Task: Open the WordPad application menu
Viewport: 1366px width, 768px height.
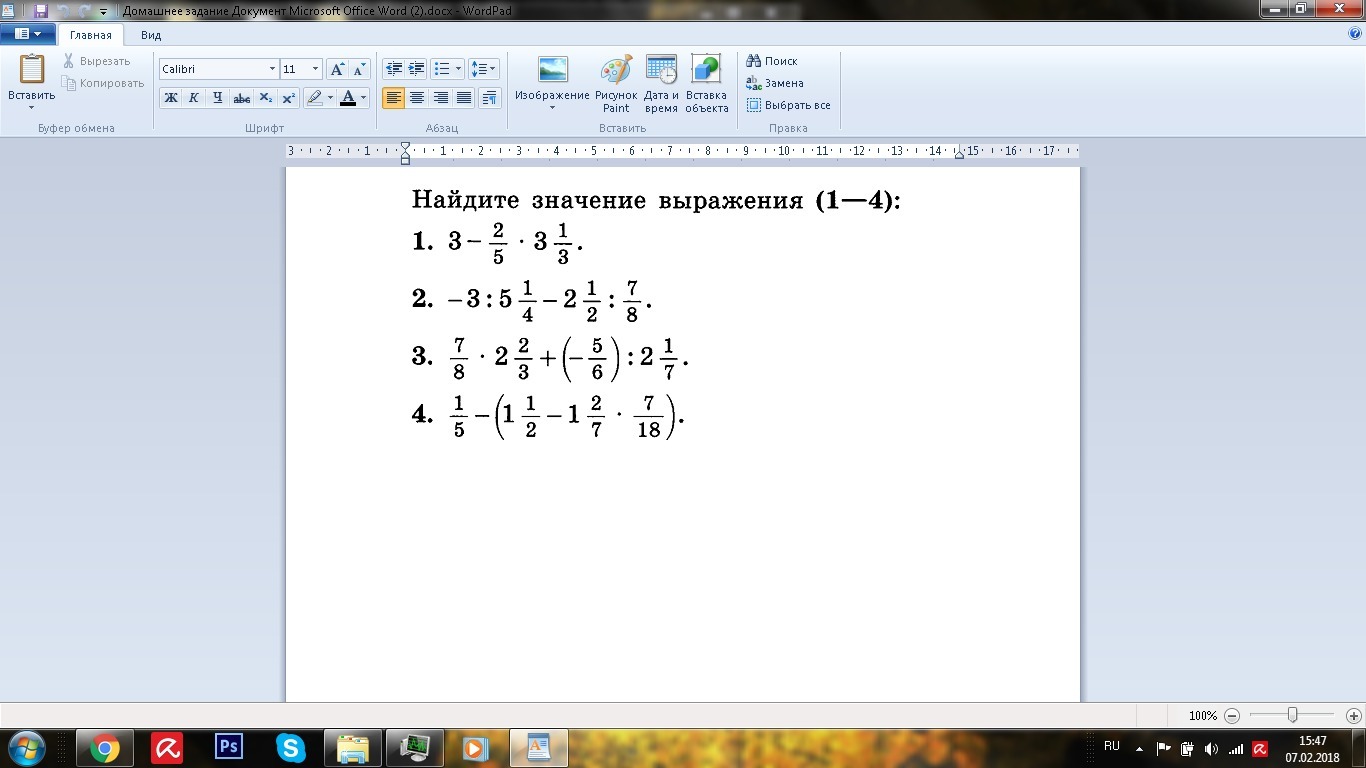Action: point(30,33)
